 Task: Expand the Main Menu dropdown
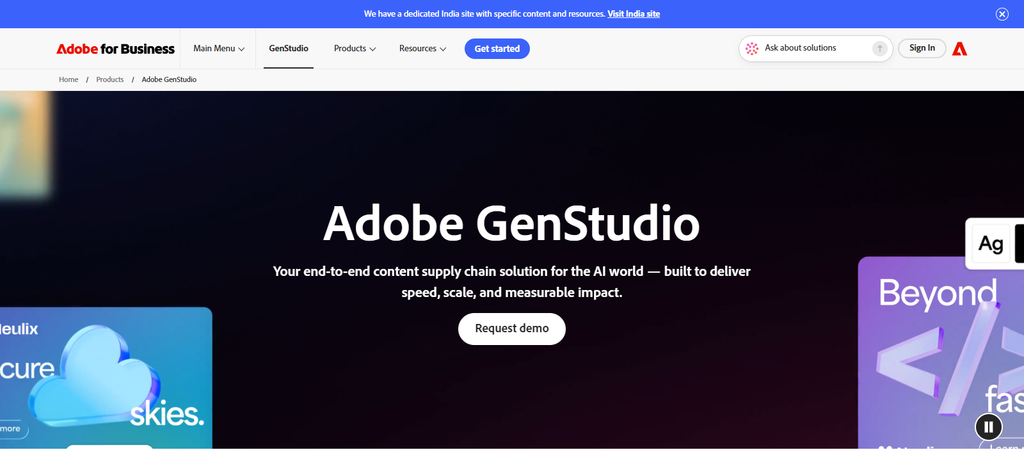[x=219, y=48]
